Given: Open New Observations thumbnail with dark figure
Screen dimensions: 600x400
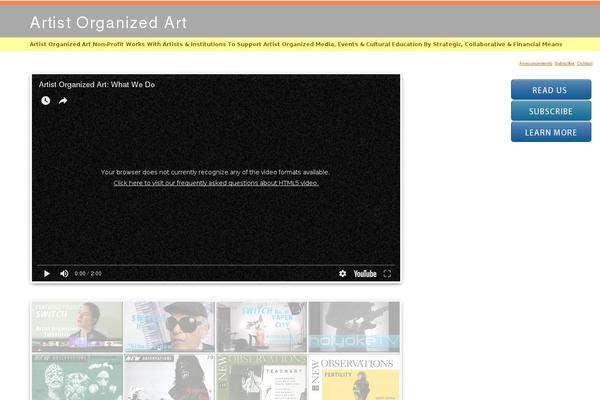Looking at the screenshot, I should [170, 377].
